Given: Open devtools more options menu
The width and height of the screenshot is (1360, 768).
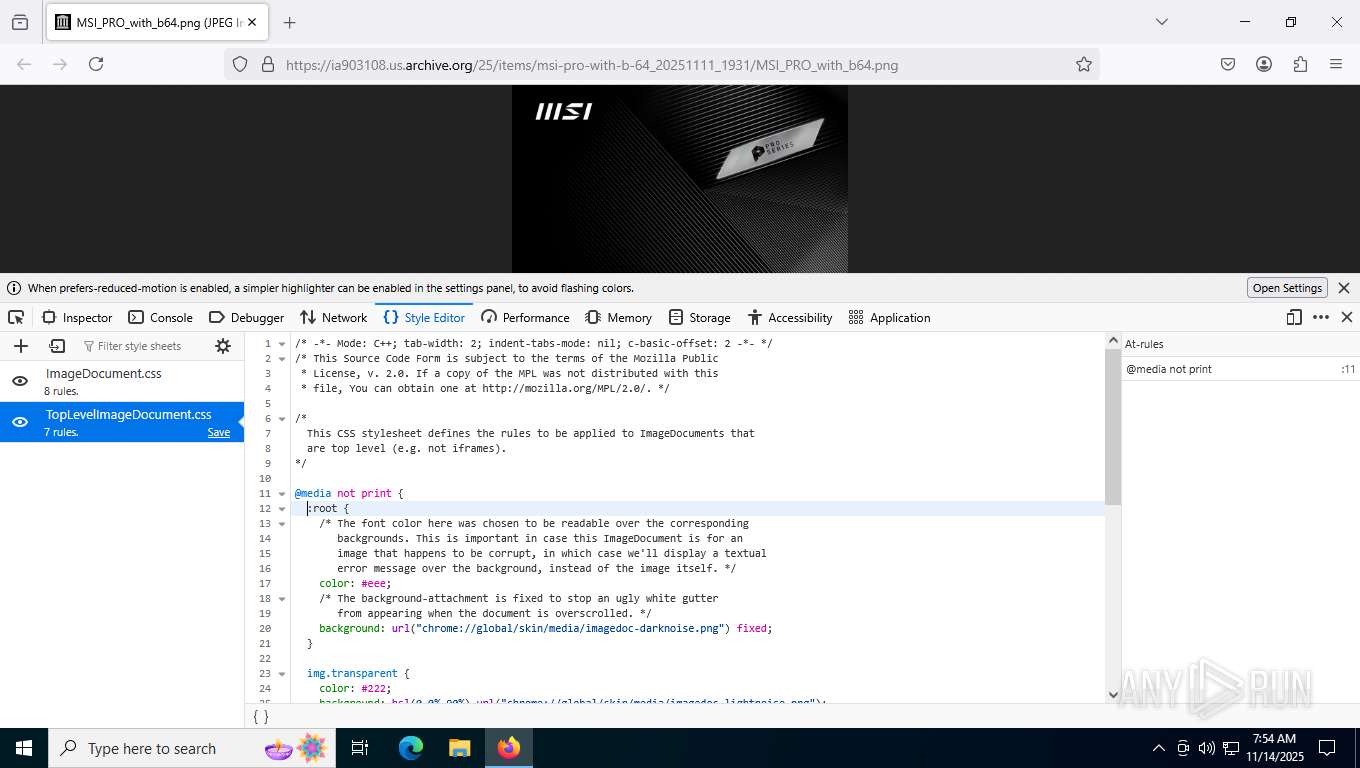Looking at the screenshot, I should (1321, 317).
